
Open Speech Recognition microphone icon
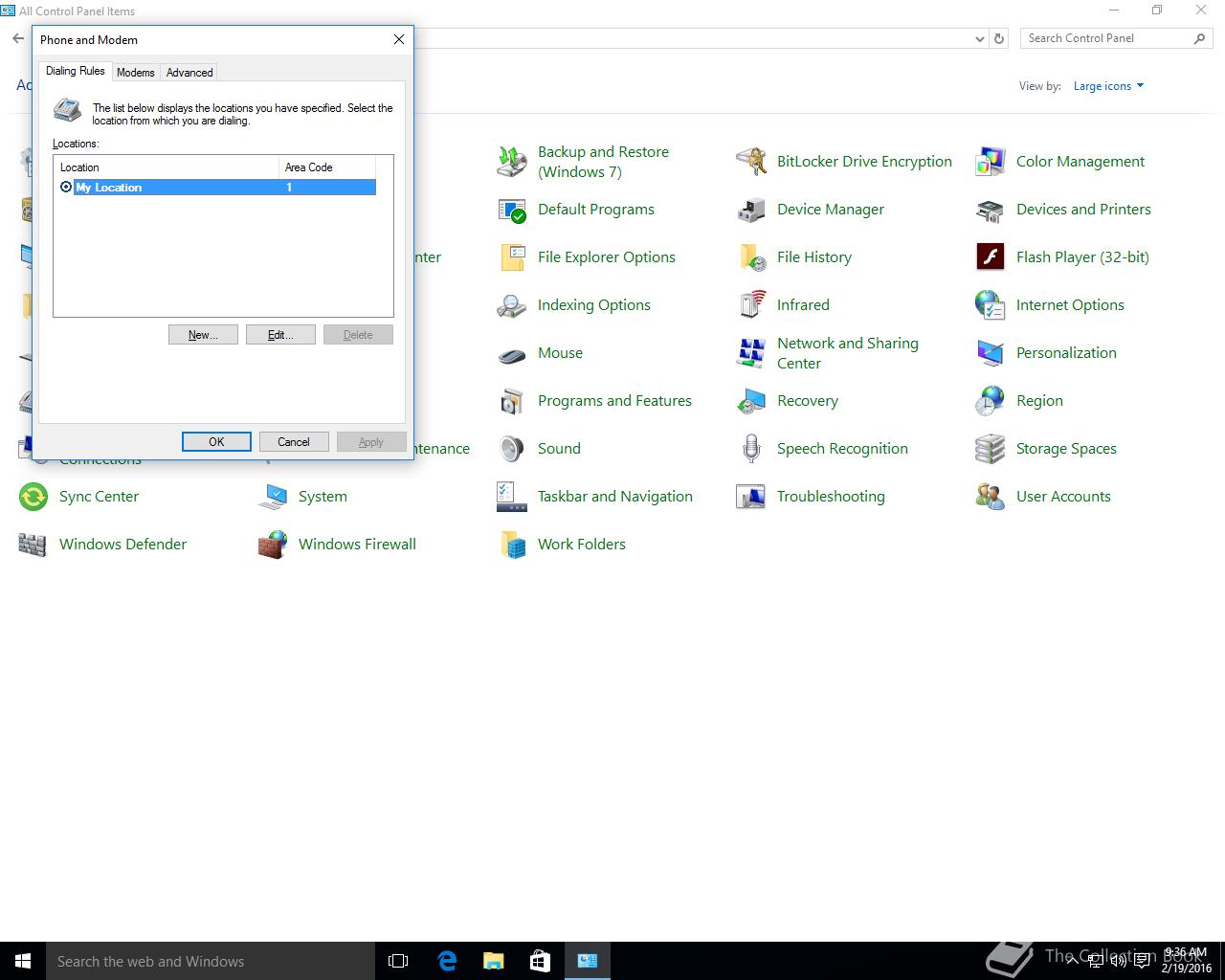(x=751, y=449)
